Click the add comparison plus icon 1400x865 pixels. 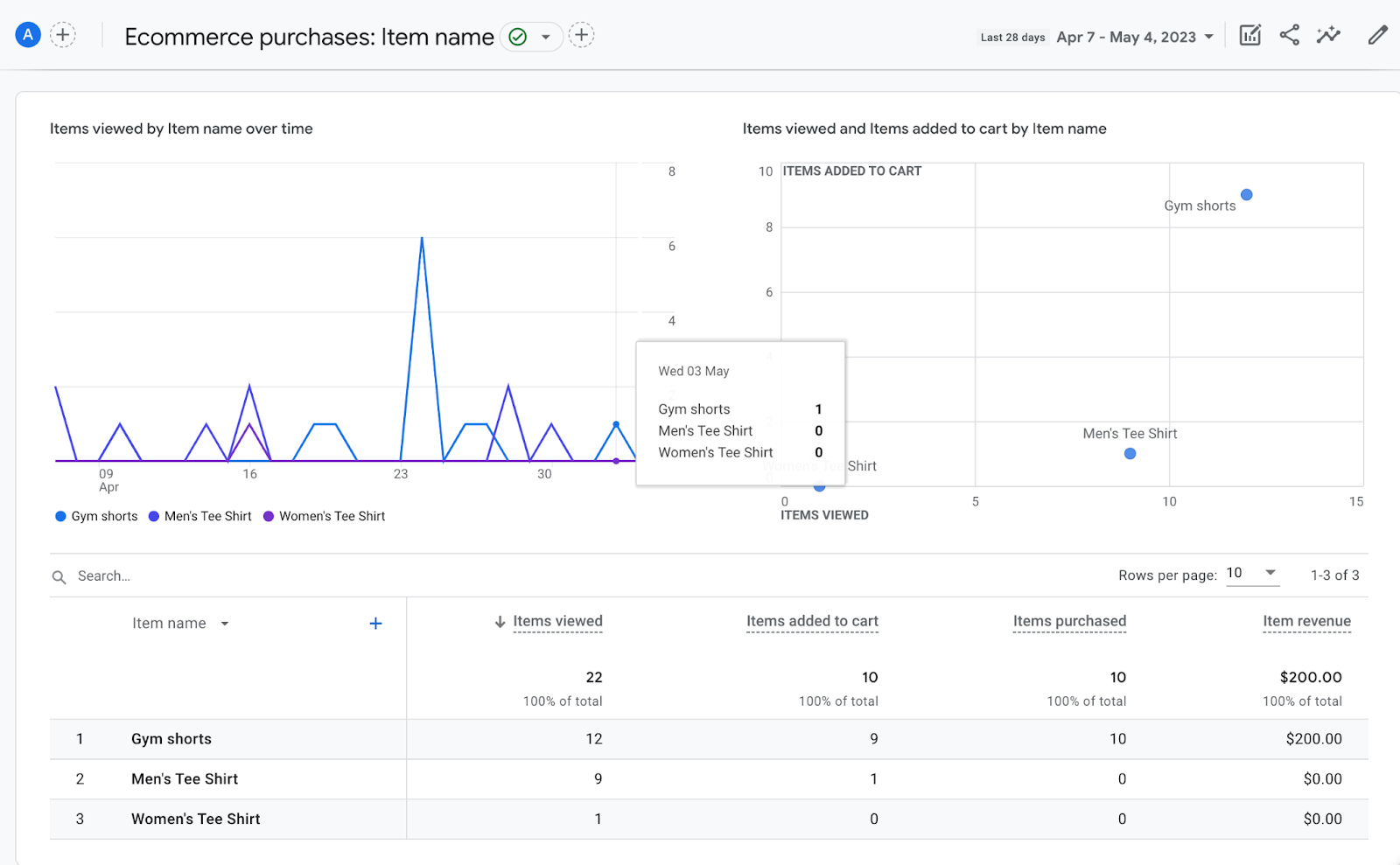63,35
